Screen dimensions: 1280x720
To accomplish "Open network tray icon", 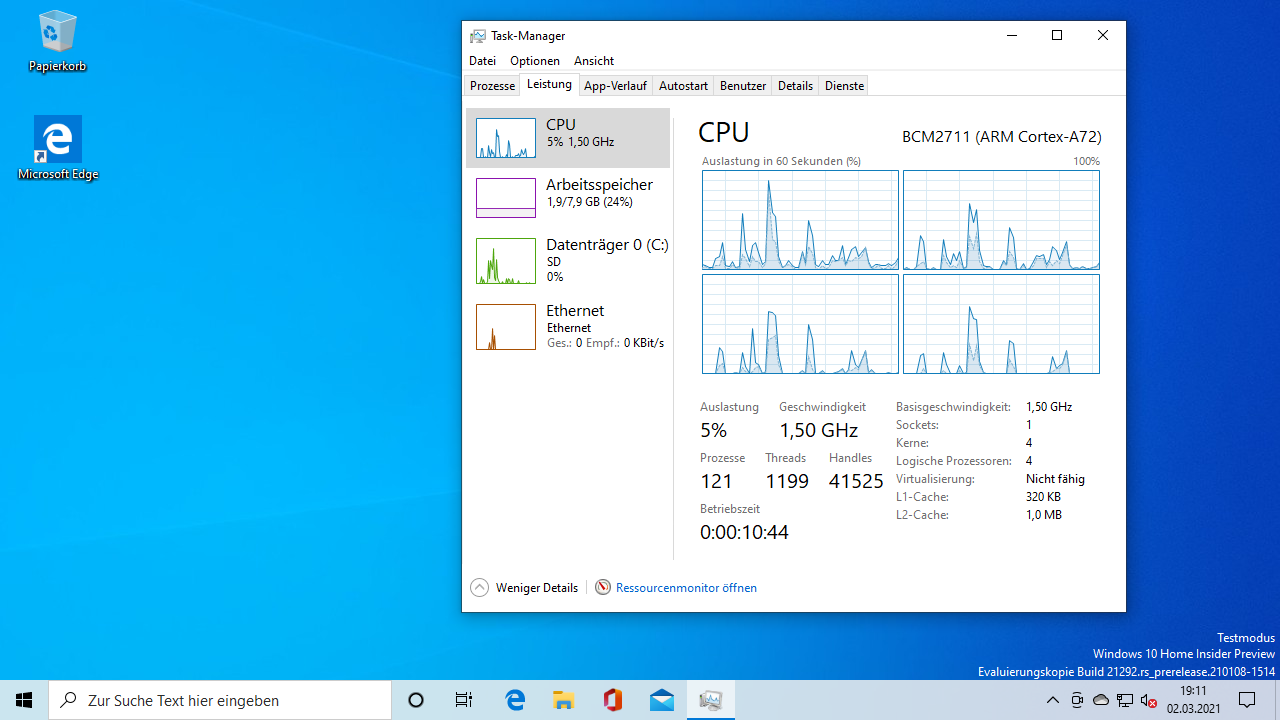I will tap(1125, 700).
